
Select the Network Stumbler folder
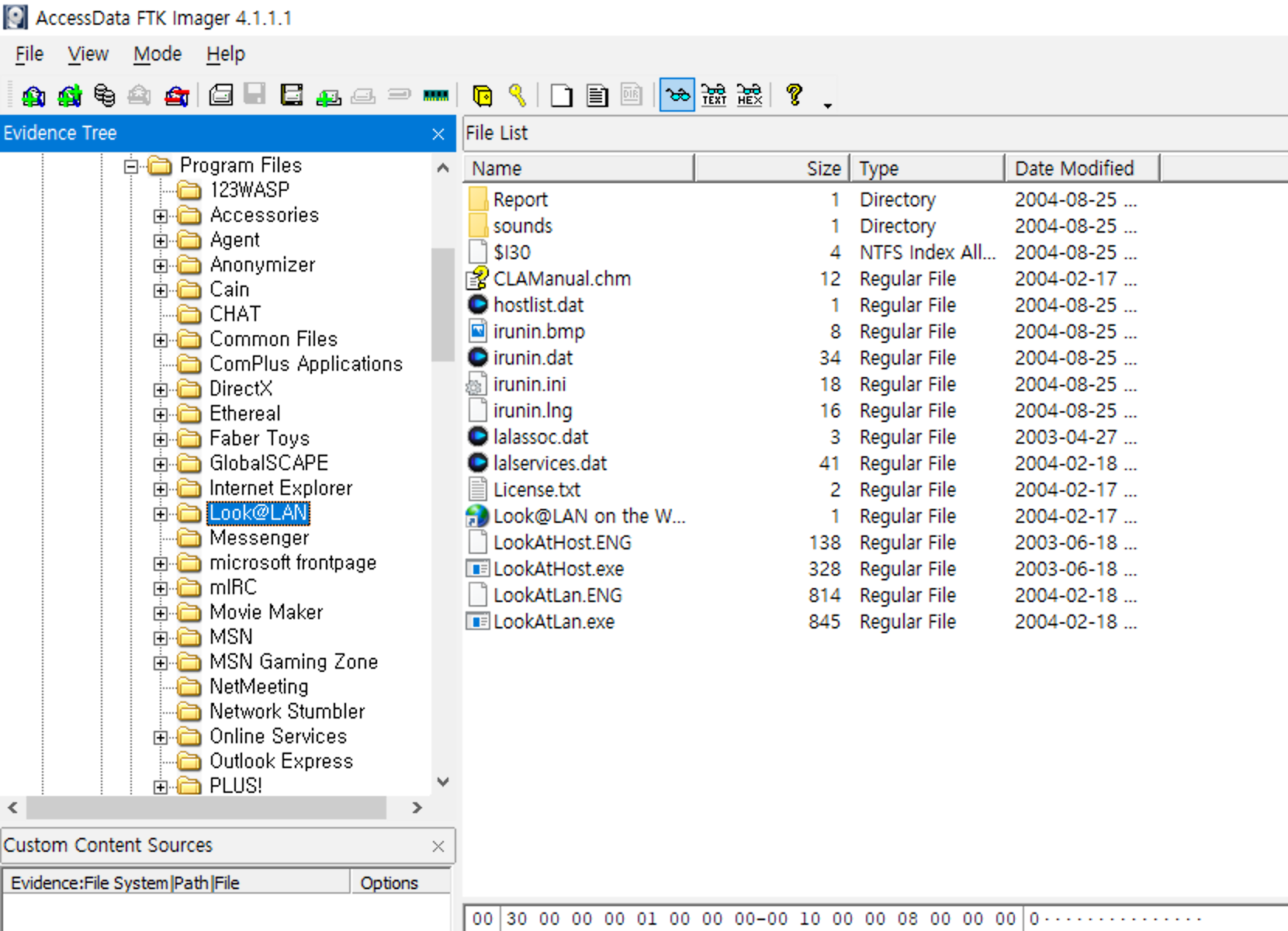tap(287, 711)
